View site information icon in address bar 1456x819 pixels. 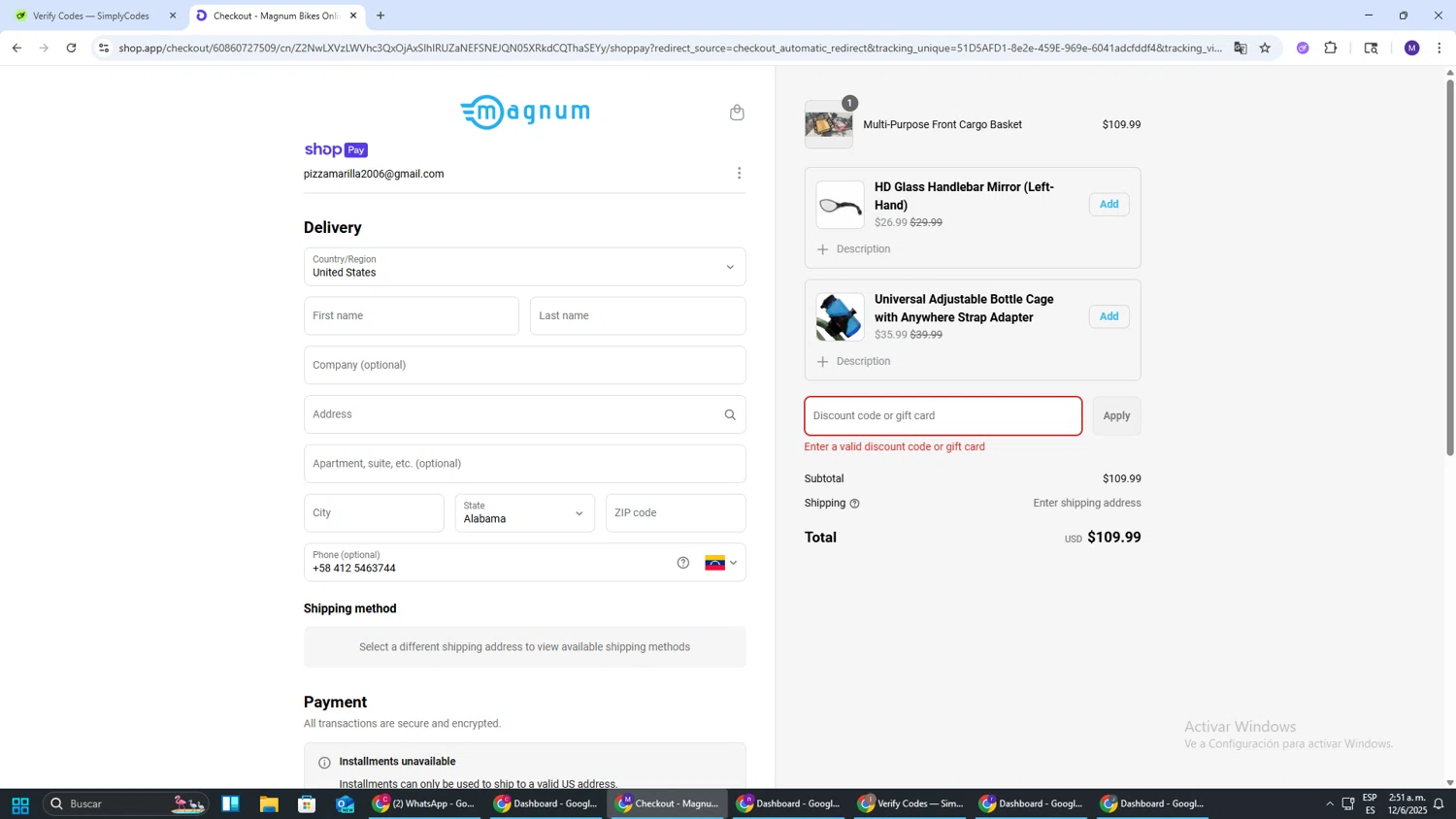point(104,48)
